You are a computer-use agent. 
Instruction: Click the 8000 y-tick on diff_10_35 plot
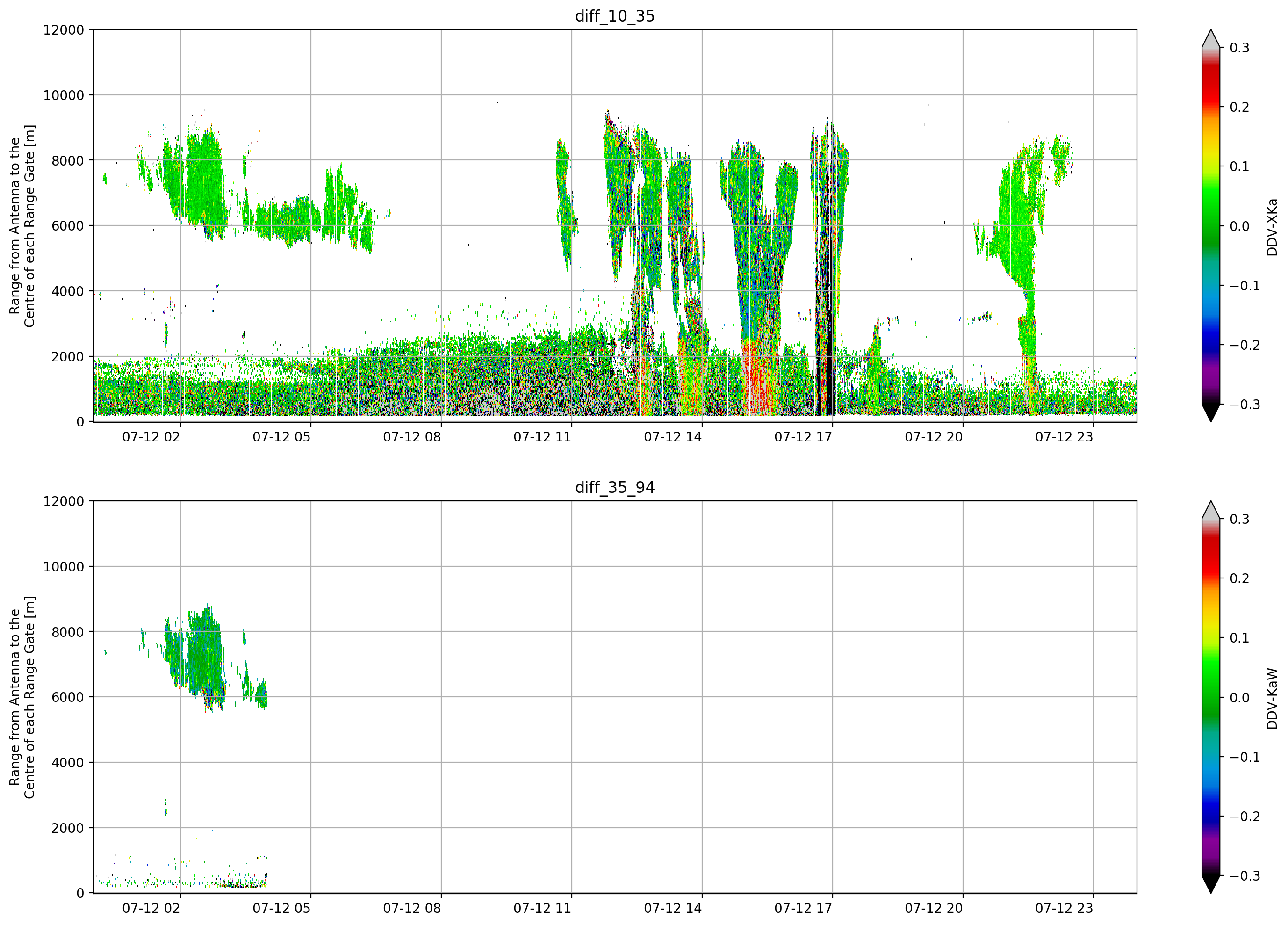pyautogui.click(x=68, y=160)
